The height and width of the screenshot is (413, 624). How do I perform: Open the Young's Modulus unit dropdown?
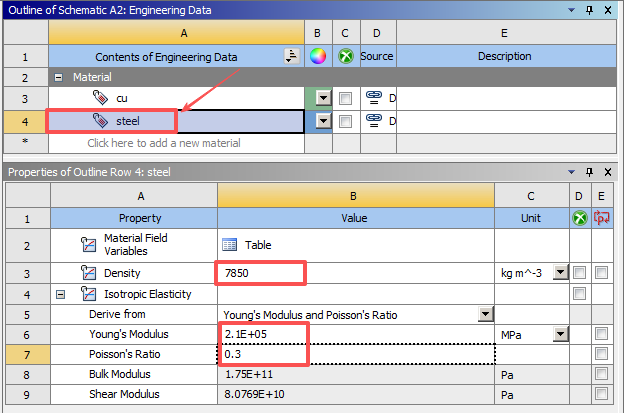[561, 334]
